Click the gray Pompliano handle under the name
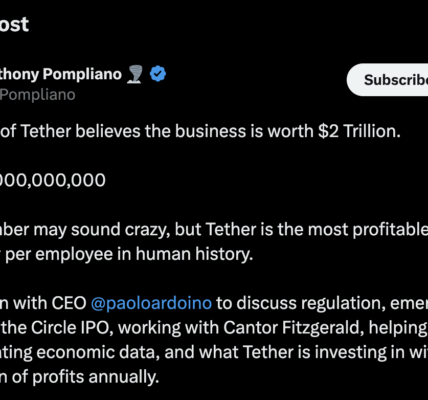 click(37, 95)
